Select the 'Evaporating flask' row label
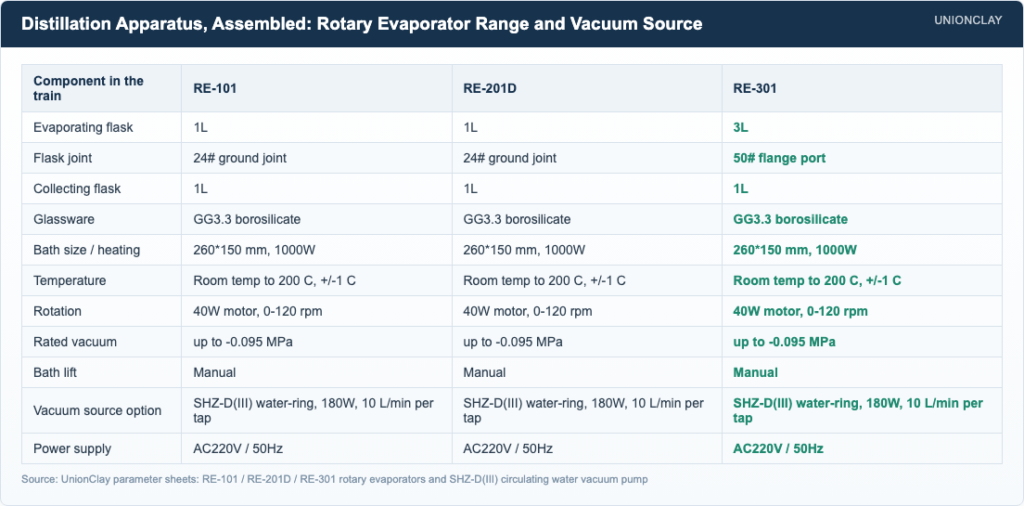1024x506 pixels. pyautogui.click(x=83, y=127)
